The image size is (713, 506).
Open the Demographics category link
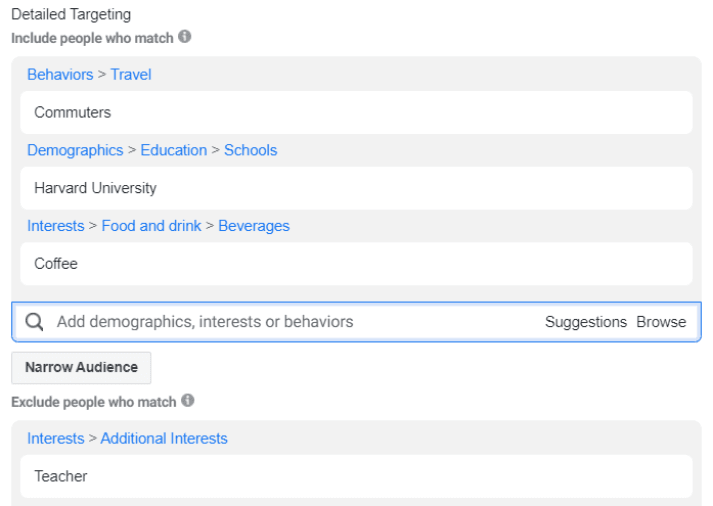75,150
